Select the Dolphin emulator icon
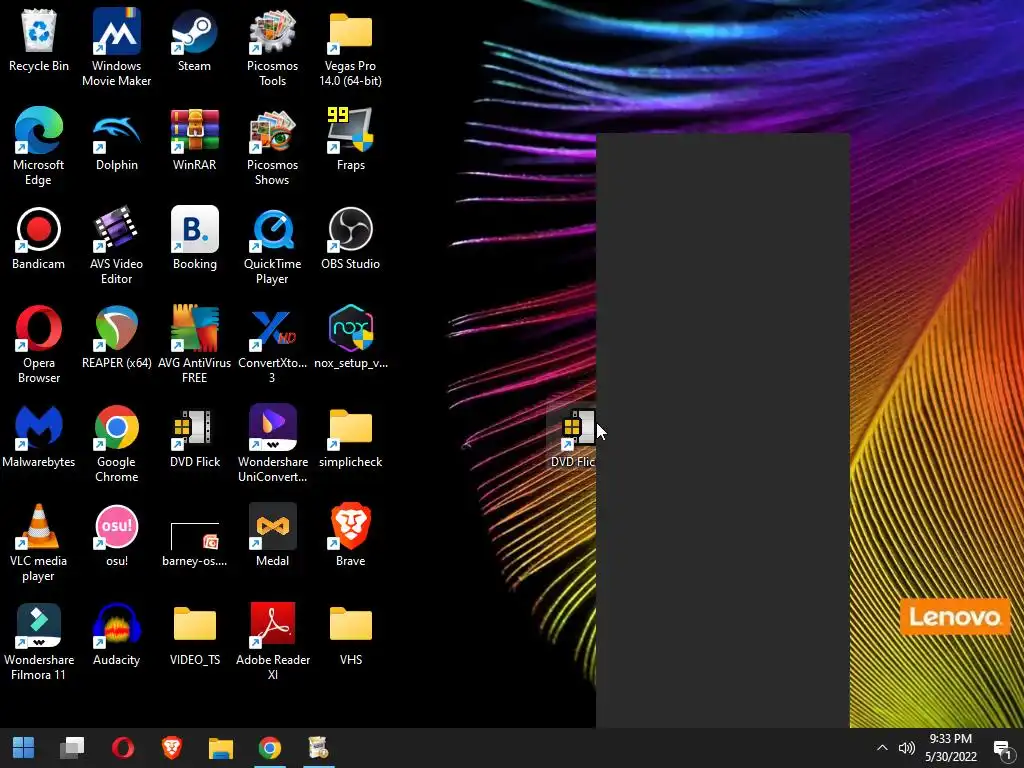The height and width of the screenshot is (768, 1024). click(x=116, y=140)
